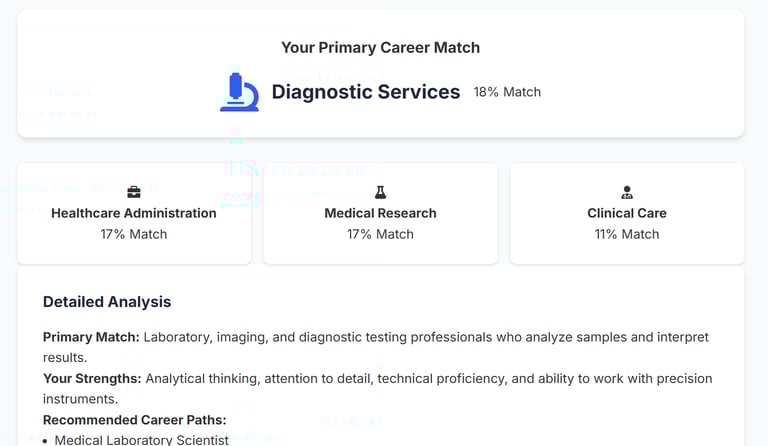Viewport: 768px width, 446px height.
Task: Click 17% Match under Medical Research
Action: click(380, 234)
